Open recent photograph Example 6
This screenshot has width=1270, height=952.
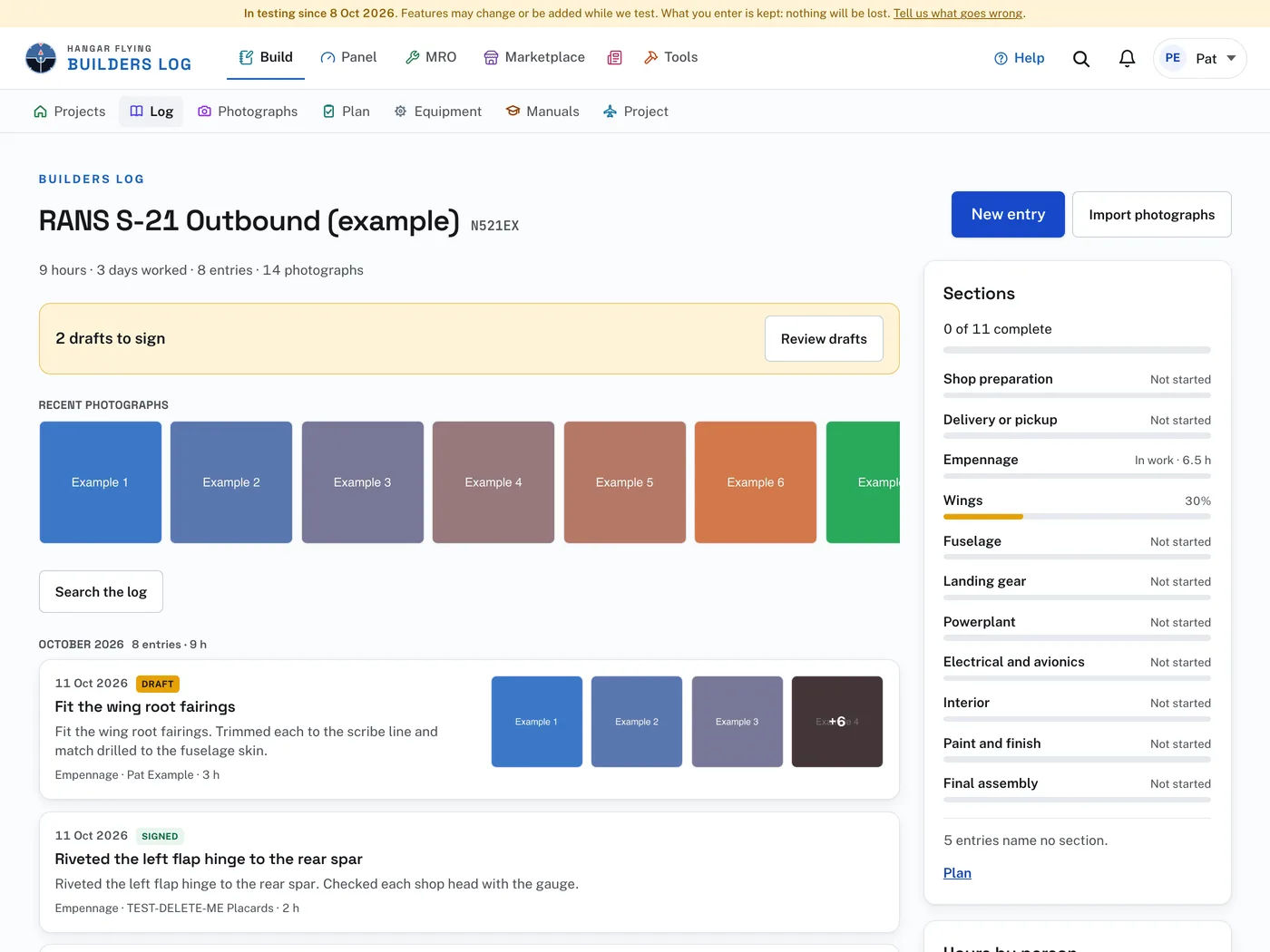(756, 482)
